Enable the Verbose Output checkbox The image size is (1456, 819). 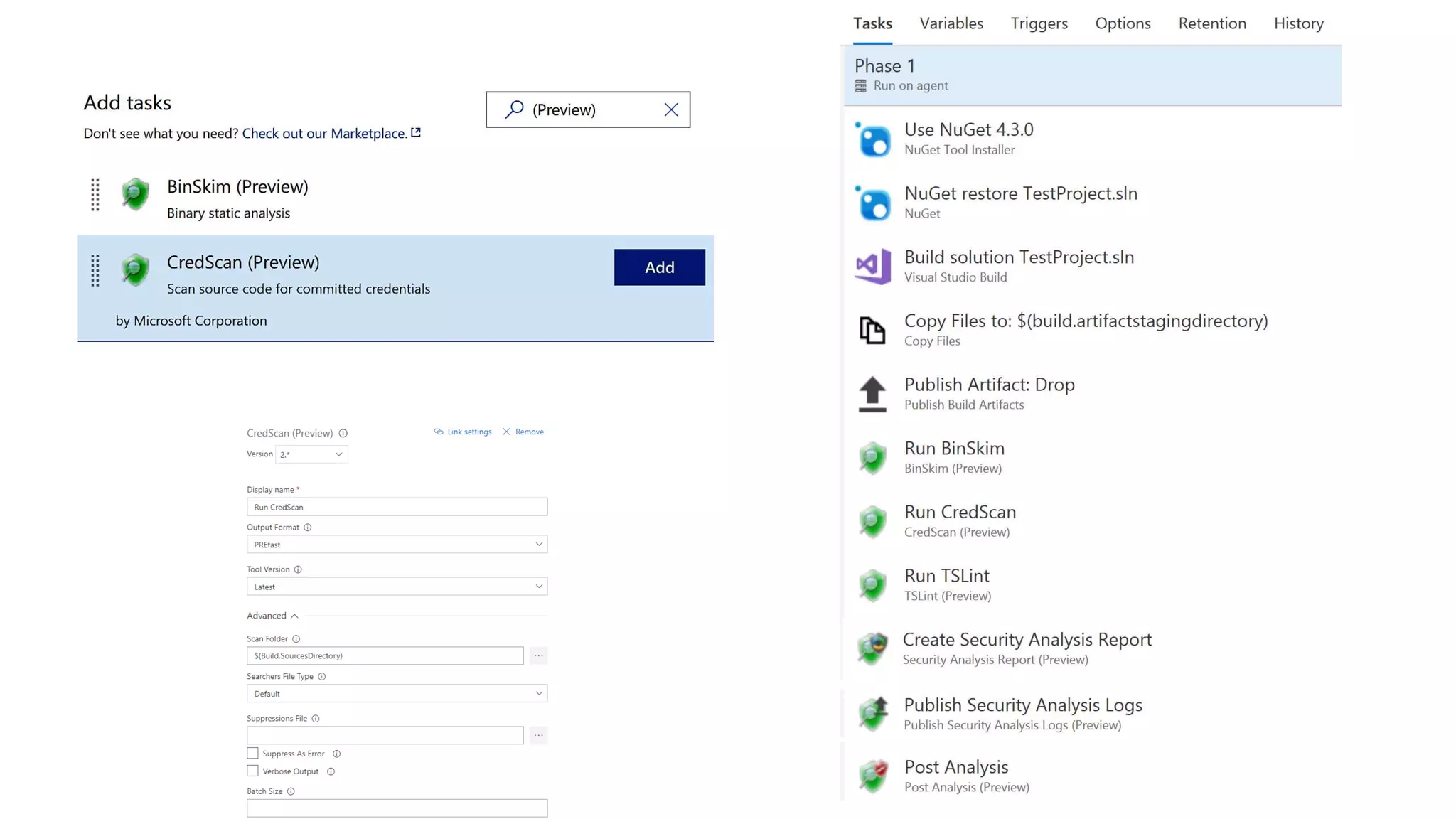252,771
